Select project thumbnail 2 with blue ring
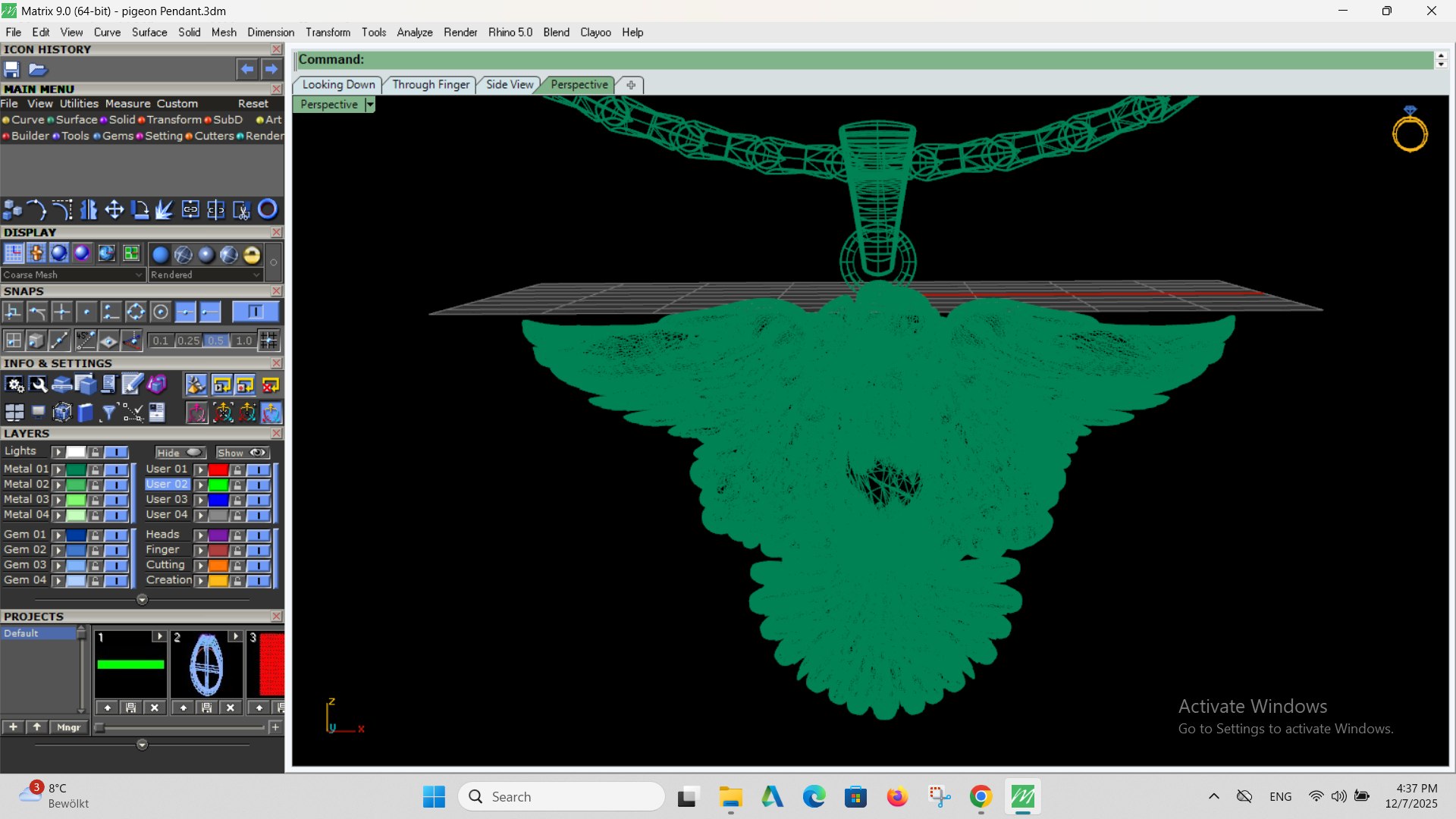 point(206,665)
